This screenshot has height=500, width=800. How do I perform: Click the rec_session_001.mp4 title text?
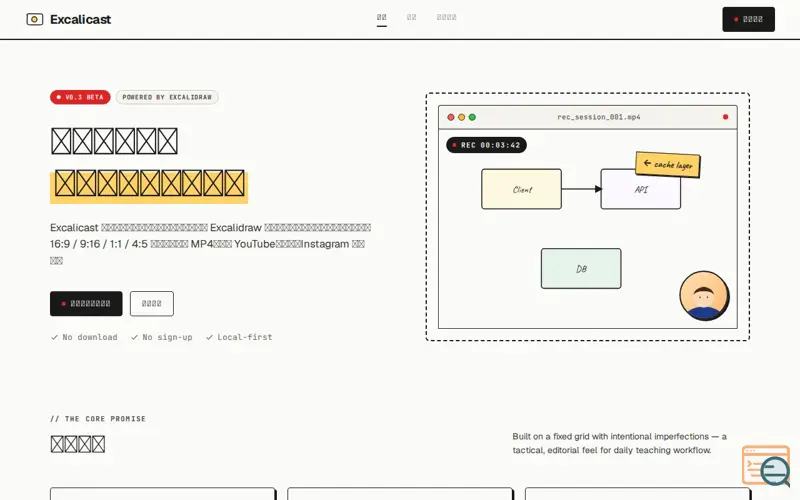coord(598,117)
